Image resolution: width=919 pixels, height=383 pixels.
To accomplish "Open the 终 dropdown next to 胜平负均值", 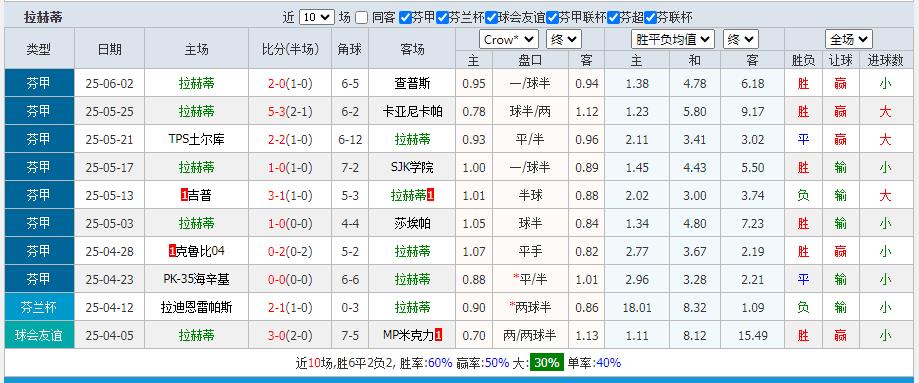I will tap(741, 39).
